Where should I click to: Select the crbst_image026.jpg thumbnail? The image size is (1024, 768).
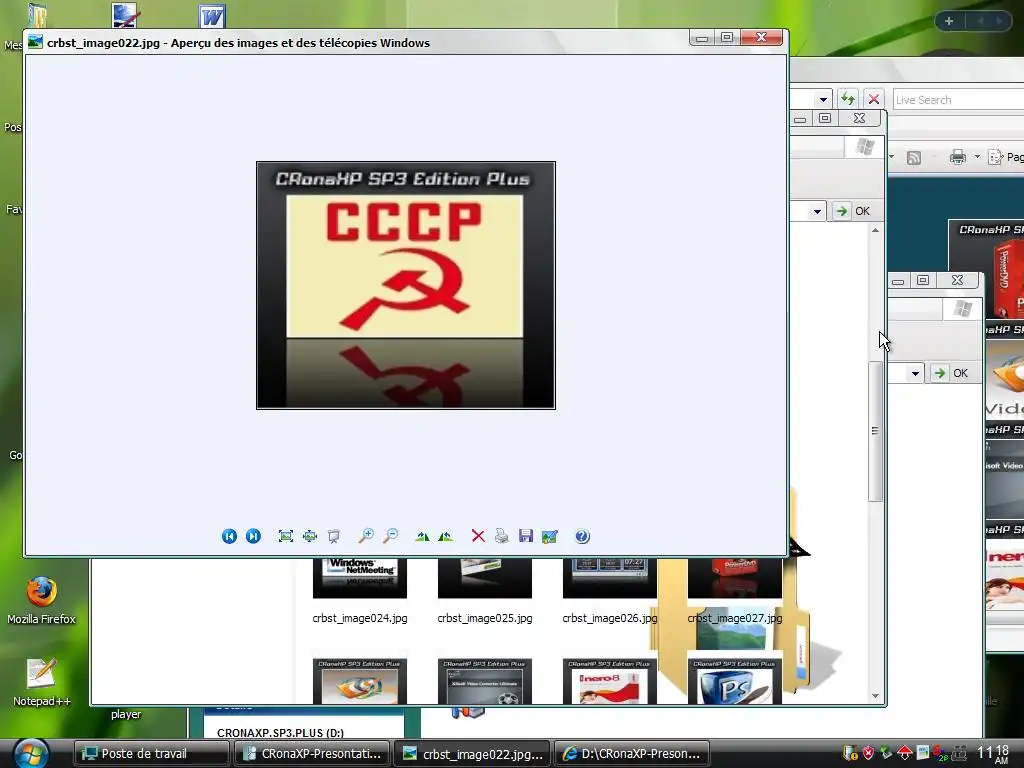pos(609,578)
